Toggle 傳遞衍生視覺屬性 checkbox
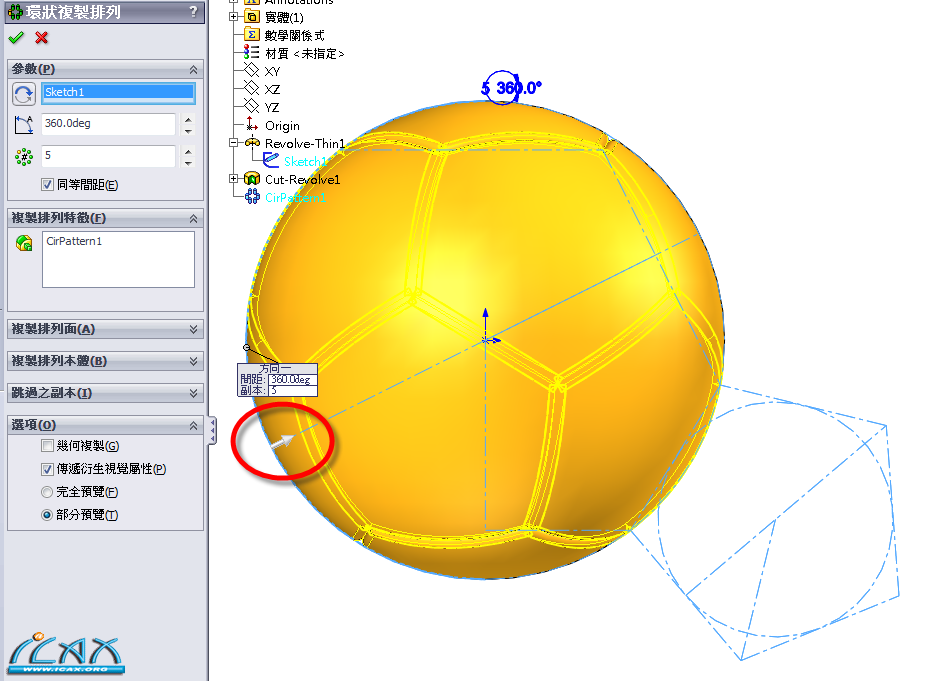Viewport: 935px width, 681px height. (x=48, y=469)
